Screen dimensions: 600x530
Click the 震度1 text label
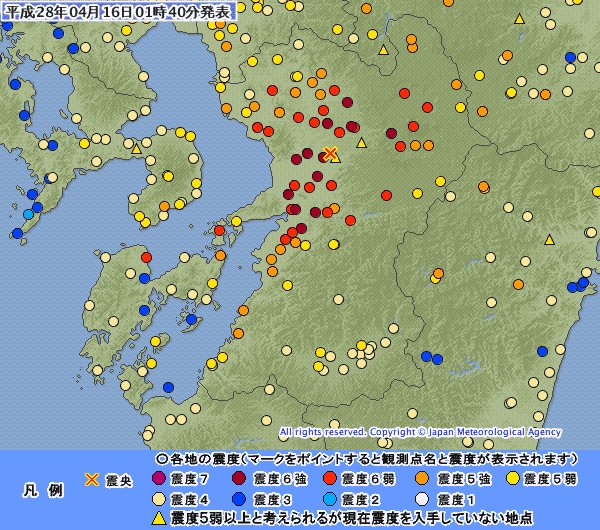tap(456, 499)
